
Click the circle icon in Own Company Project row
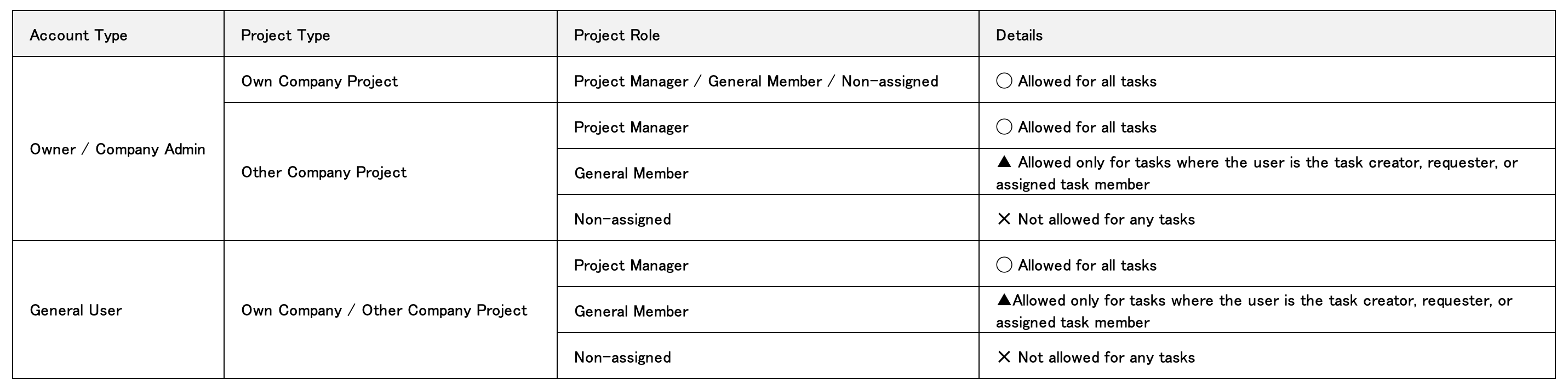click(x=1004, y=81)
